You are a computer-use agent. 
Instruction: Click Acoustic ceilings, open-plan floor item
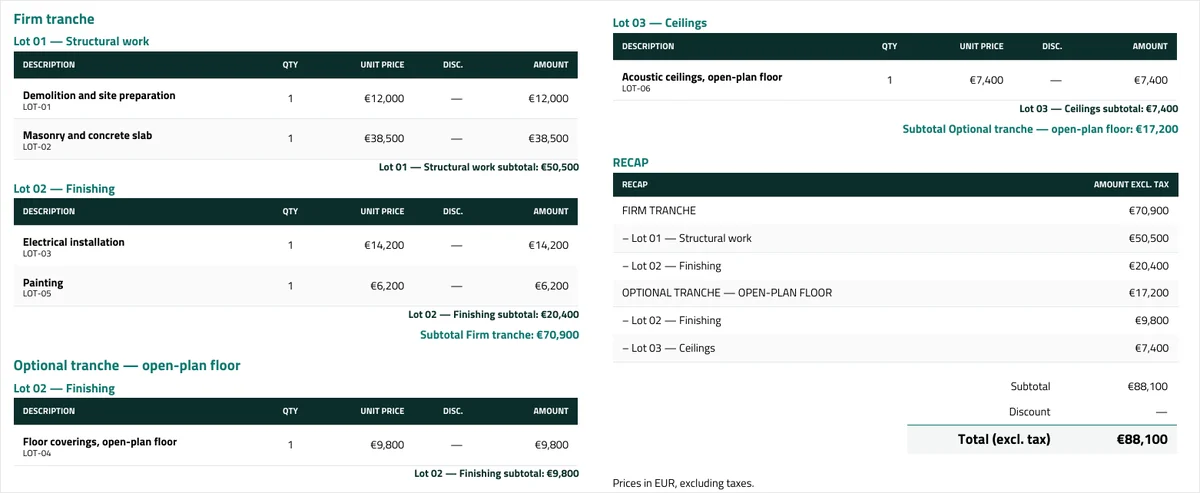[895, 80]
